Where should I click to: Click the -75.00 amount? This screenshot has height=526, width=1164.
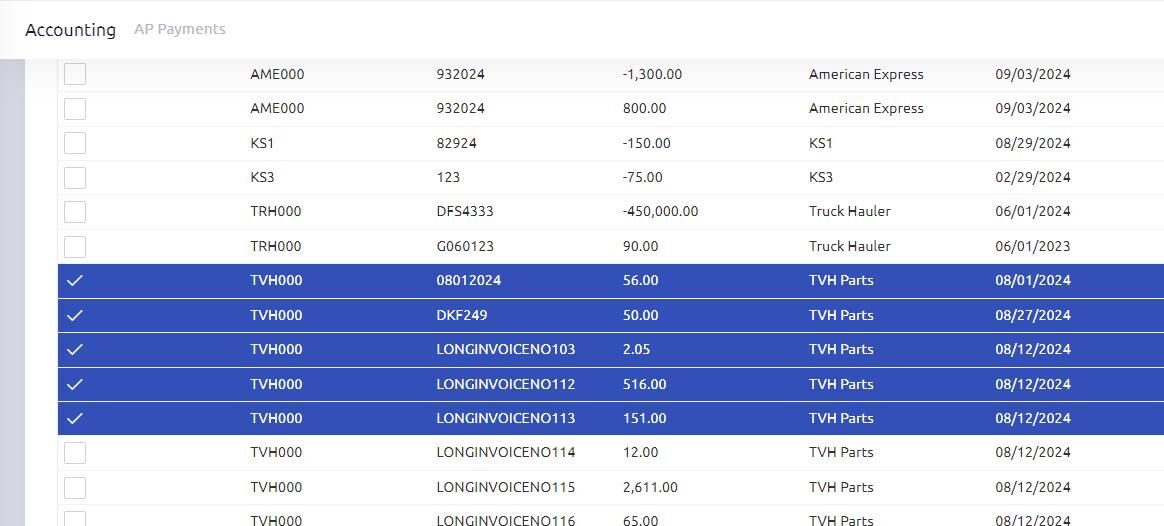click(x=642, y=177)
